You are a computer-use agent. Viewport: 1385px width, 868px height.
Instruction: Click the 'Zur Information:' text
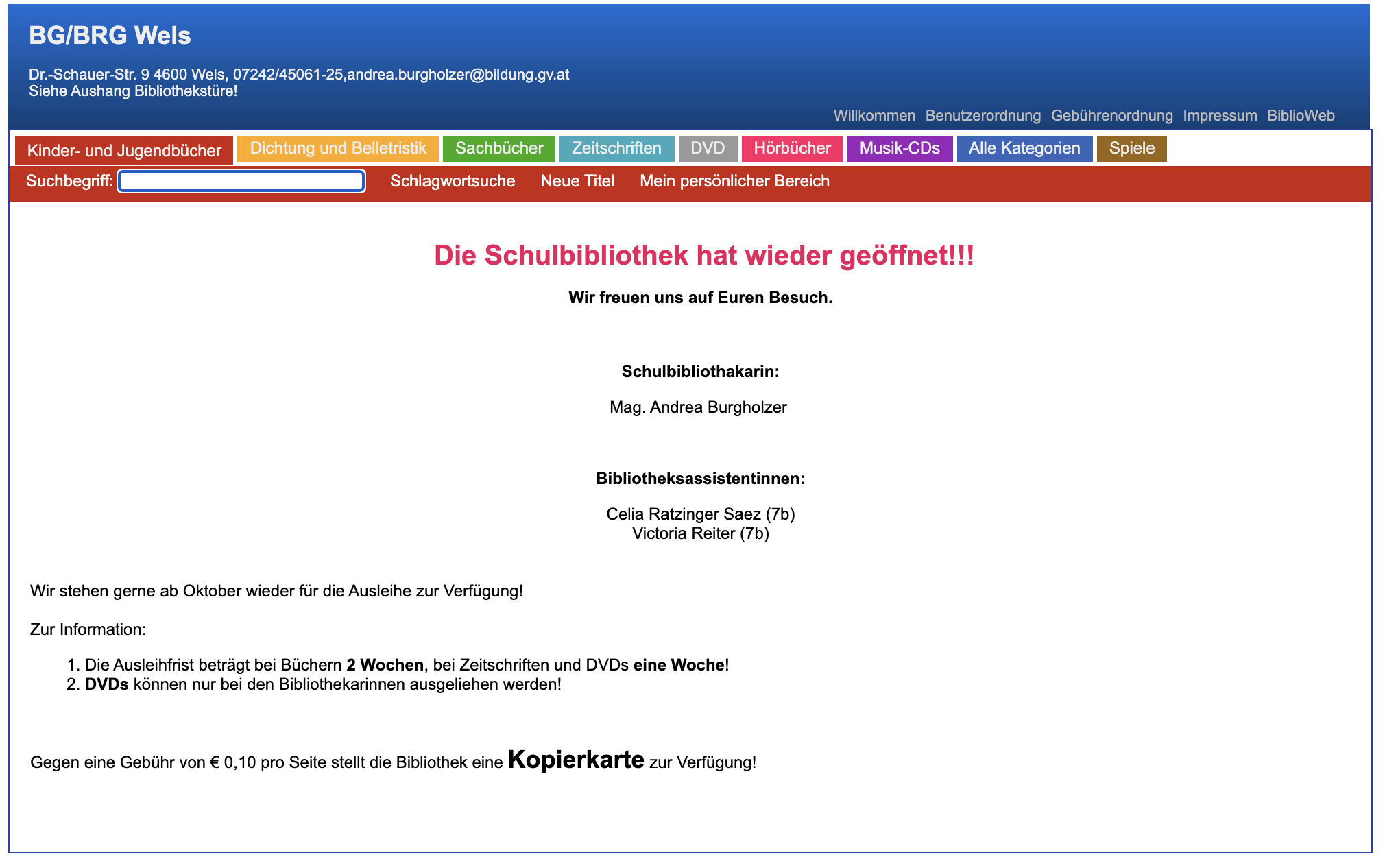88,629
